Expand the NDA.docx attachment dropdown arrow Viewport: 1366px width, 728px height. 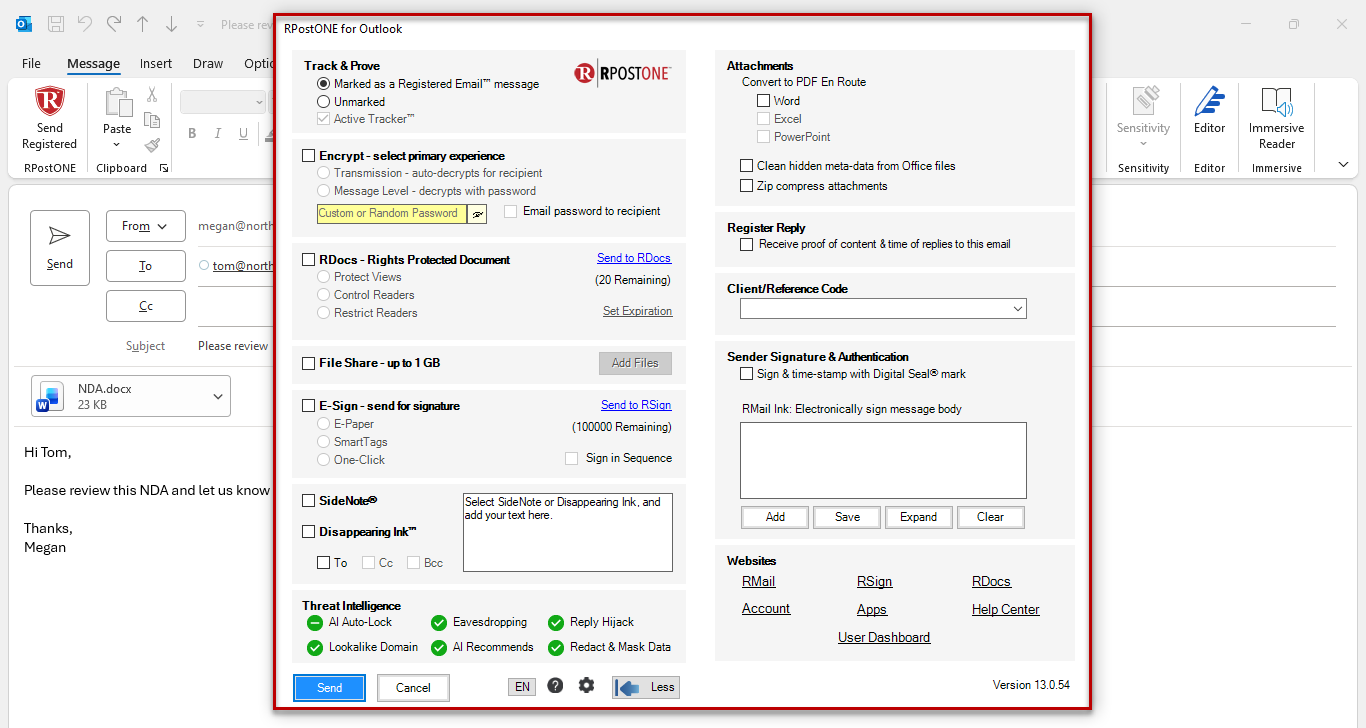coord(218,397)
